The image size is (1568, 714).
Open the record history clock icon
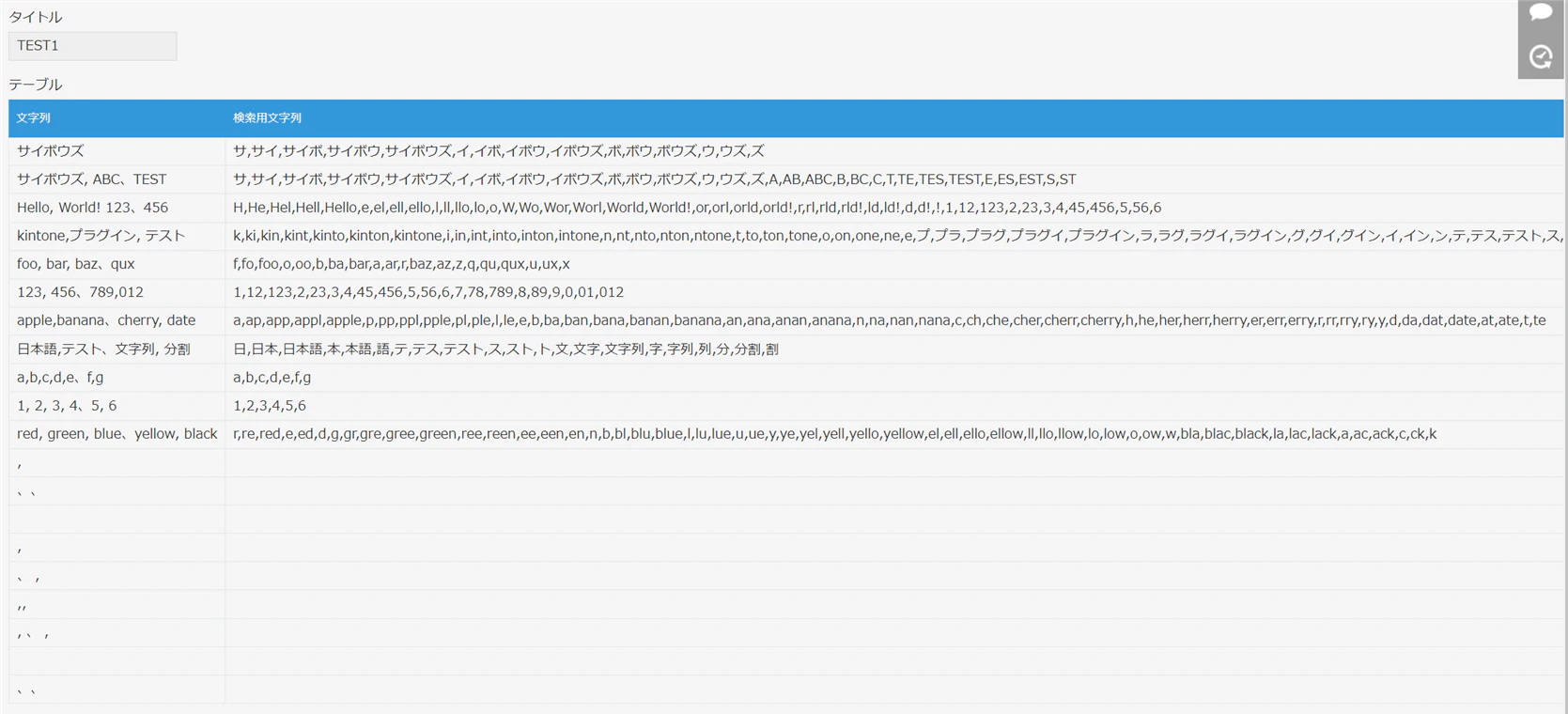(1541, 57)
